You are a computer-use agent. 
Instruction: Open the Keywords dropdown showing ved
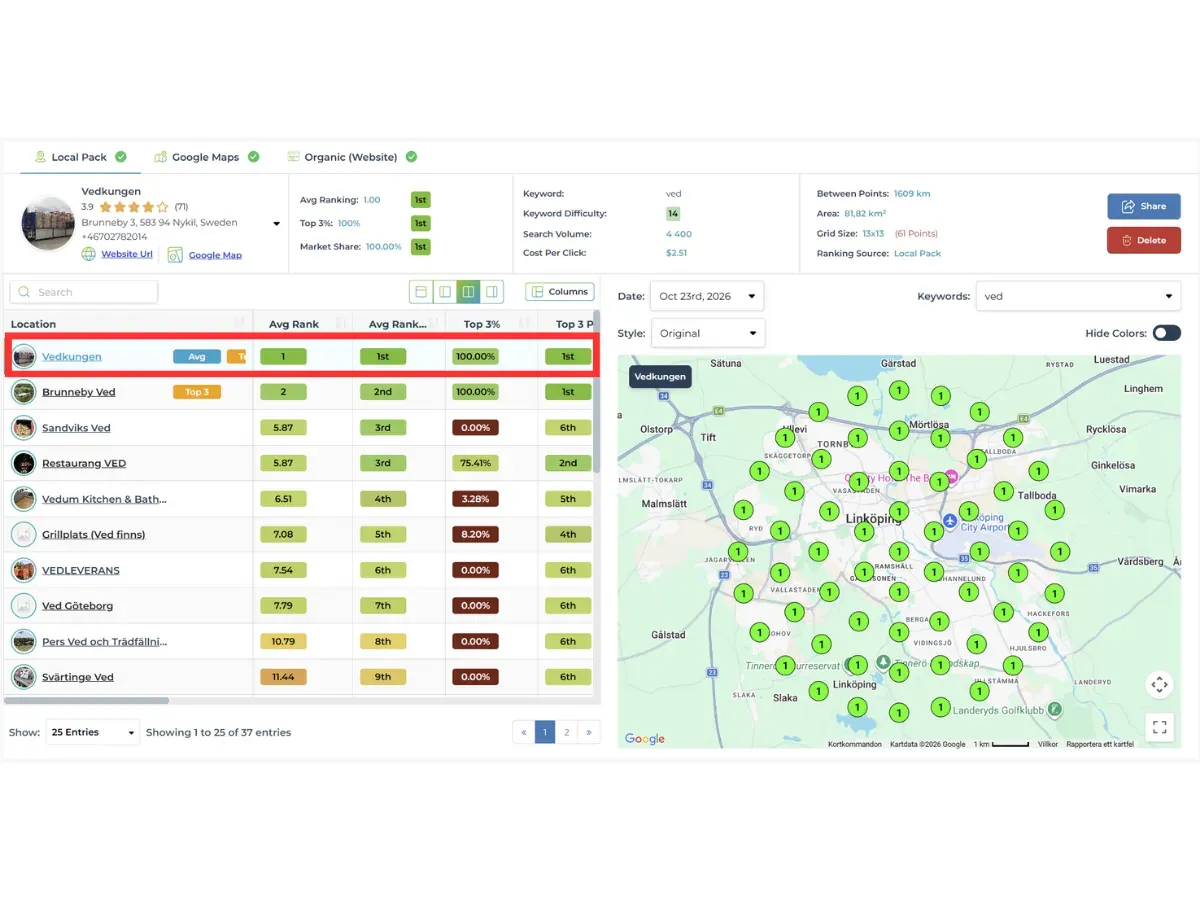tap(1078, 296)
